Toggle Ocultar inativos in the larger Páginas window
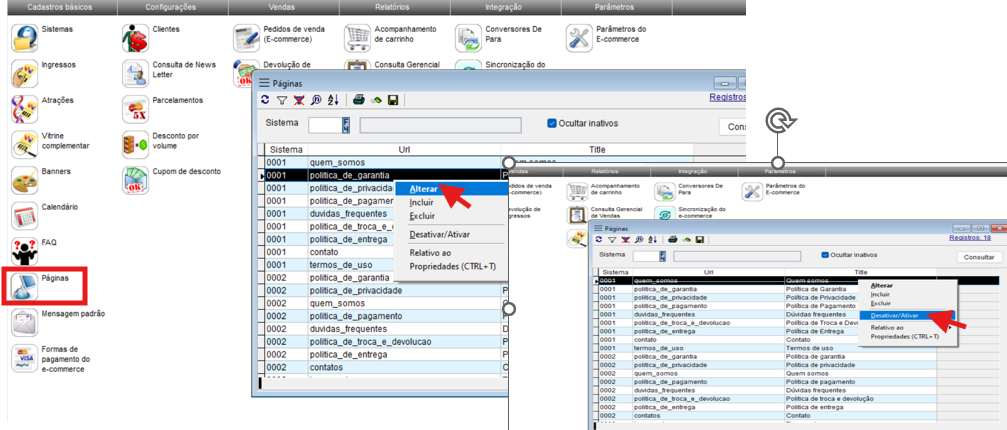The image size is (1007, 430). 552,124
